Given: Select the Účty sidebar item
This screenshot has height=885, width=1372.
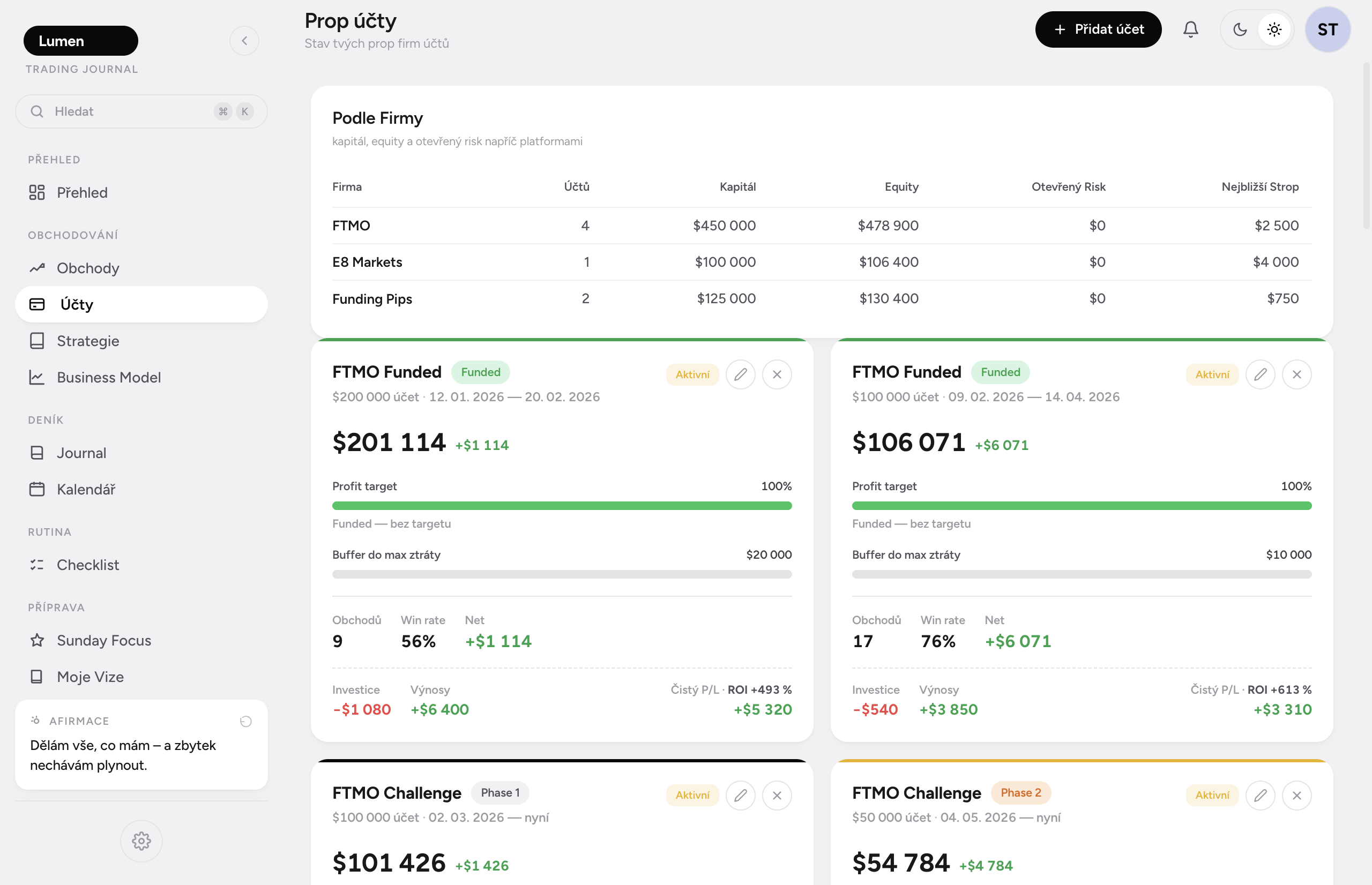Looking at the screenshot, I should point(141,305).
